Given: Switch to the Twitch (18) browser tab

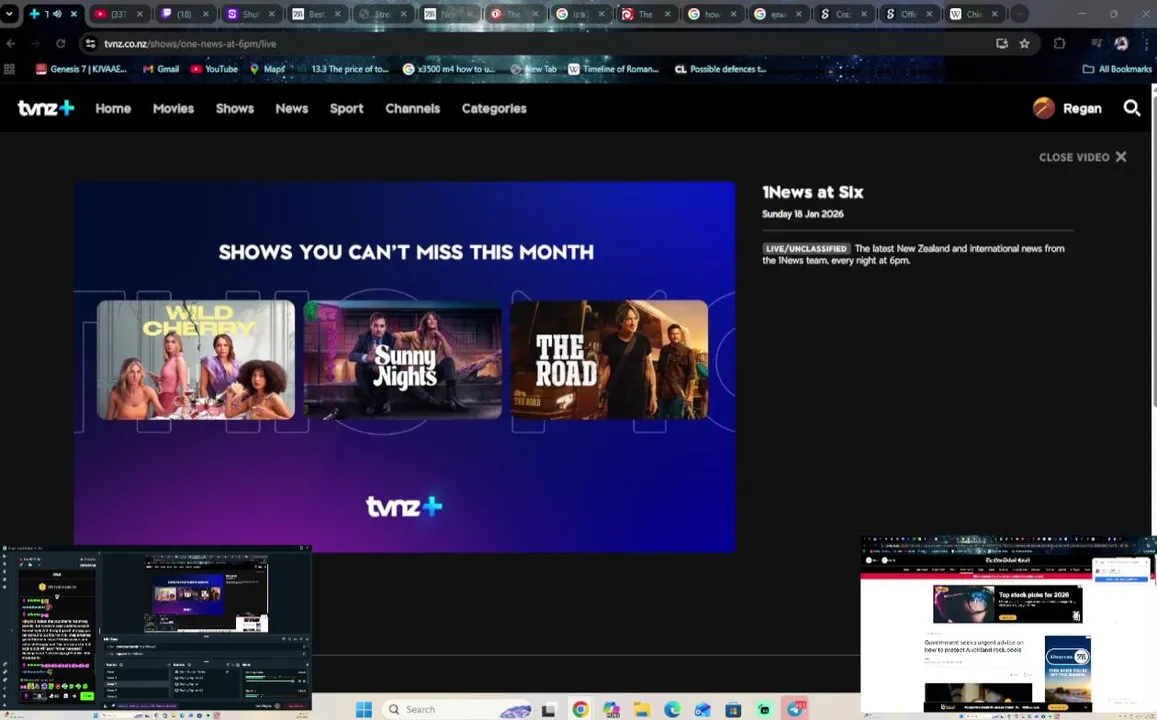Looking at the screenshot, I should coord(184,14).
